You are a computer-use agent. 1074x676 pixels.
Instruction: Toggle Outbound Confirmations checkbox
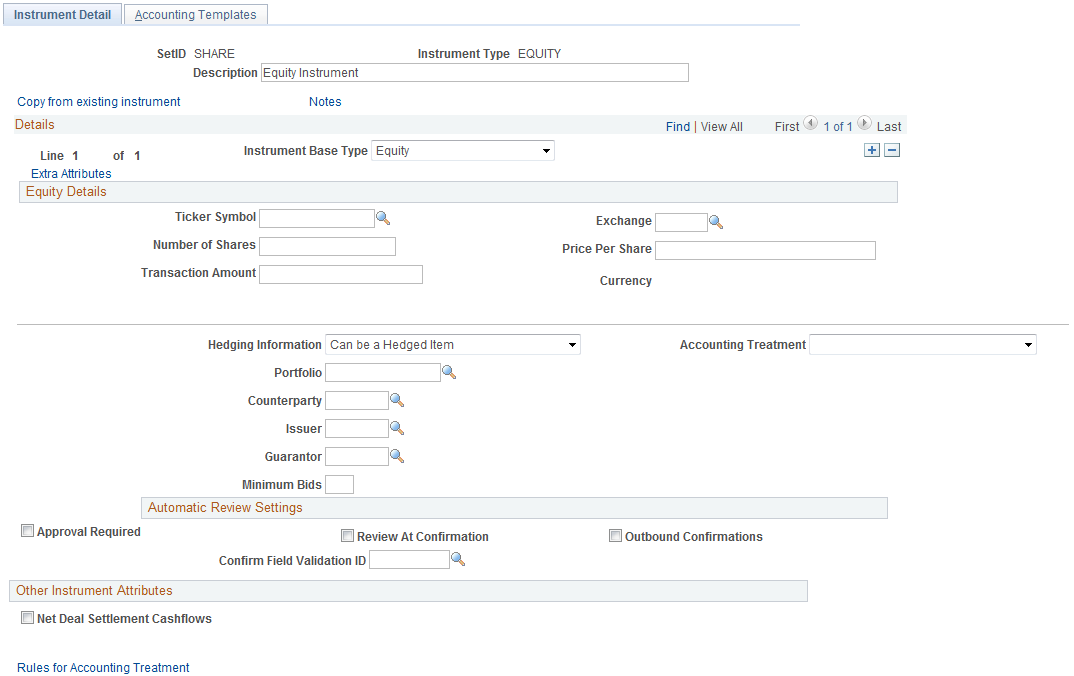[x=615, y=536]
